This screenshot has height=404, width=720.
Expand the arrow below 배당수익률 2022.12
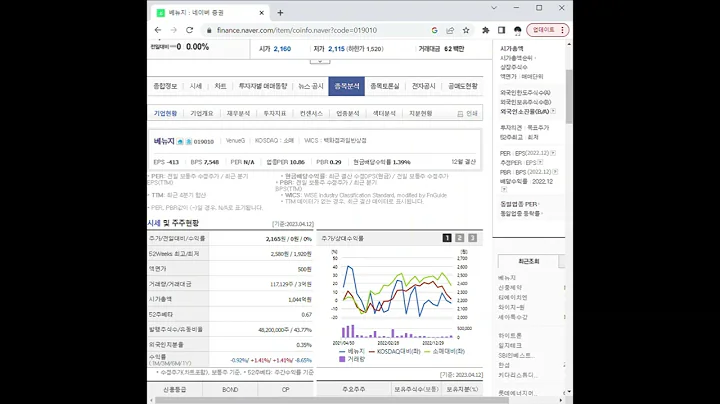click(504, 189)
